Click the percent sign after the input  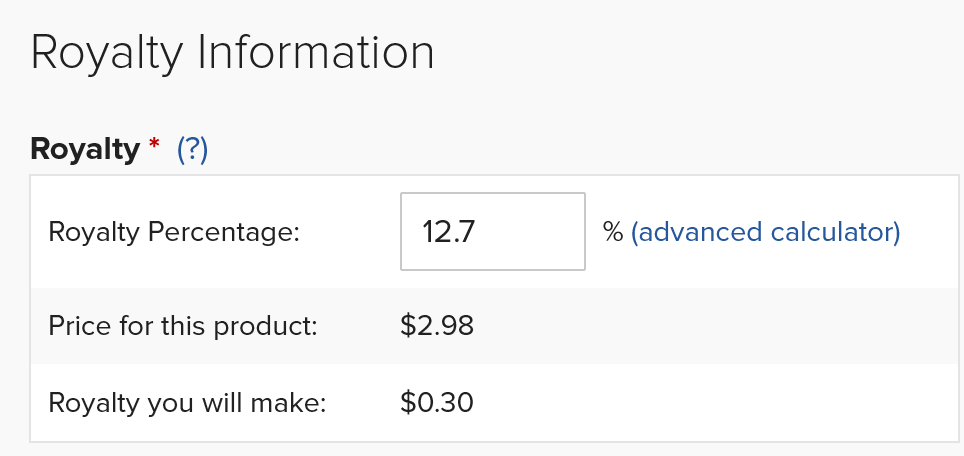(613, 232)
